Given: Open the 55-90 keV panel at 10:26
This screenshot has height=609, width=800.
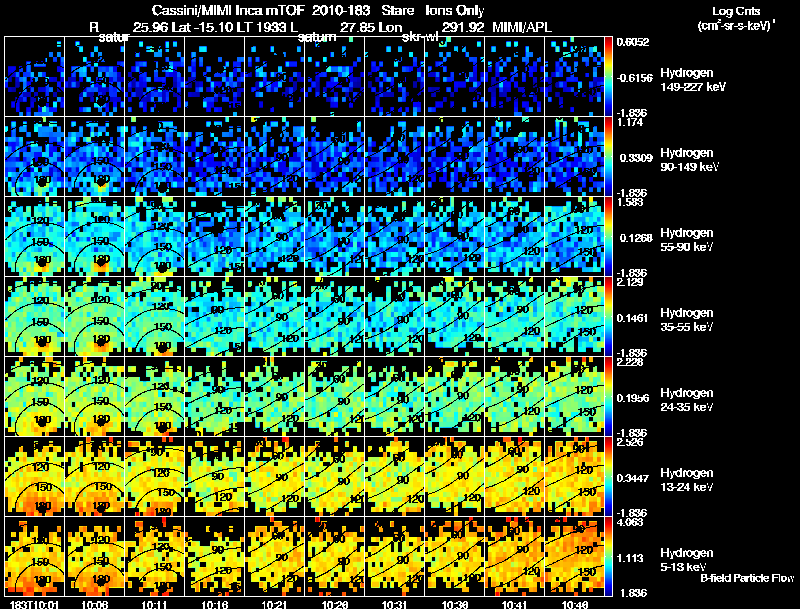Looking at the screenshot, I should [335, 237].
